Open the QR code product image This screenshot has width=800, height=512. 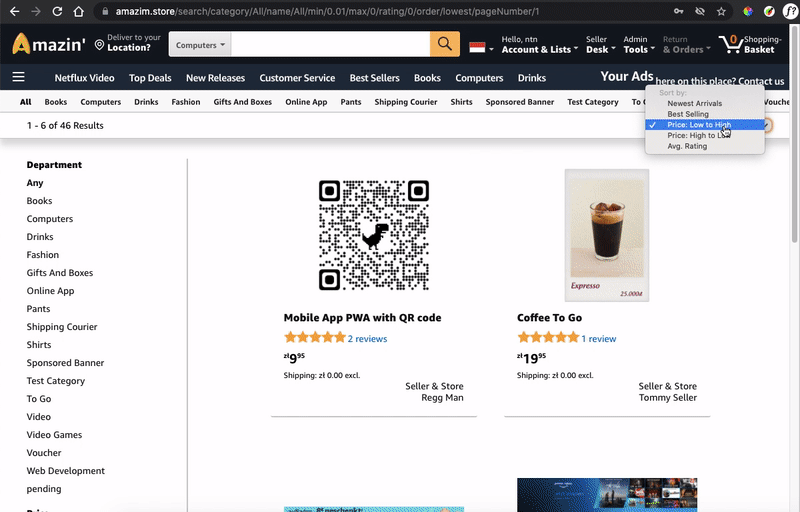(x=374, y=235)
